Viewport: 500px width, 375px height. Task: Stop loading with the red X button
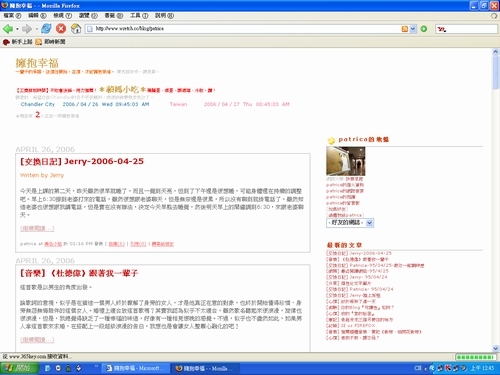(x=61, y=29)
